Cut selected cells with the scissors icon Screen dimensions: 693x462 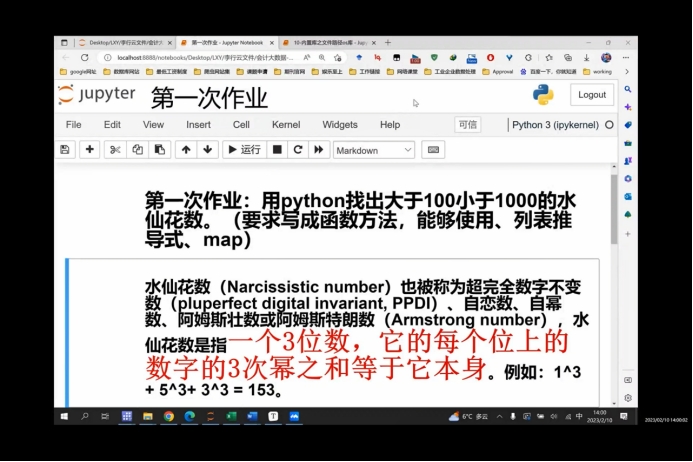[x=115, y=150]
